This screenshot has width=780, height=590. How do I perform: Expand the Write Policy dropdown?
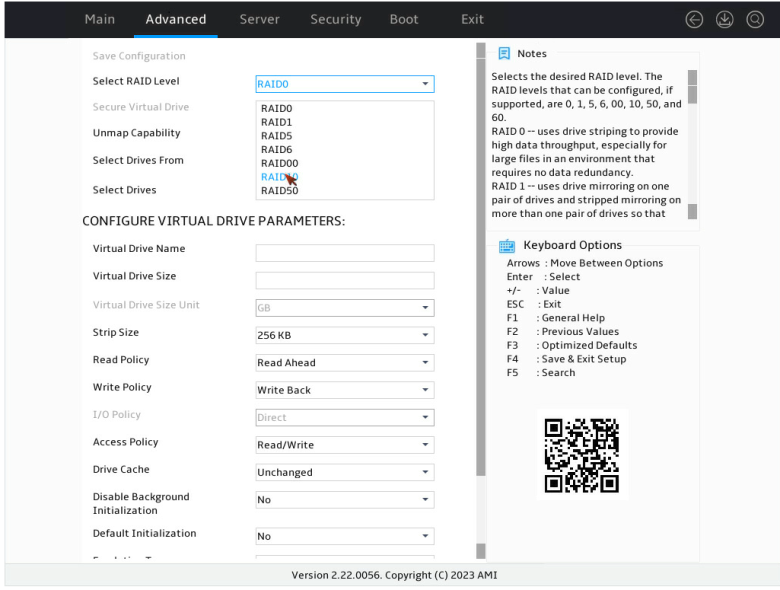pyautogui.click(x=345, y=390)
